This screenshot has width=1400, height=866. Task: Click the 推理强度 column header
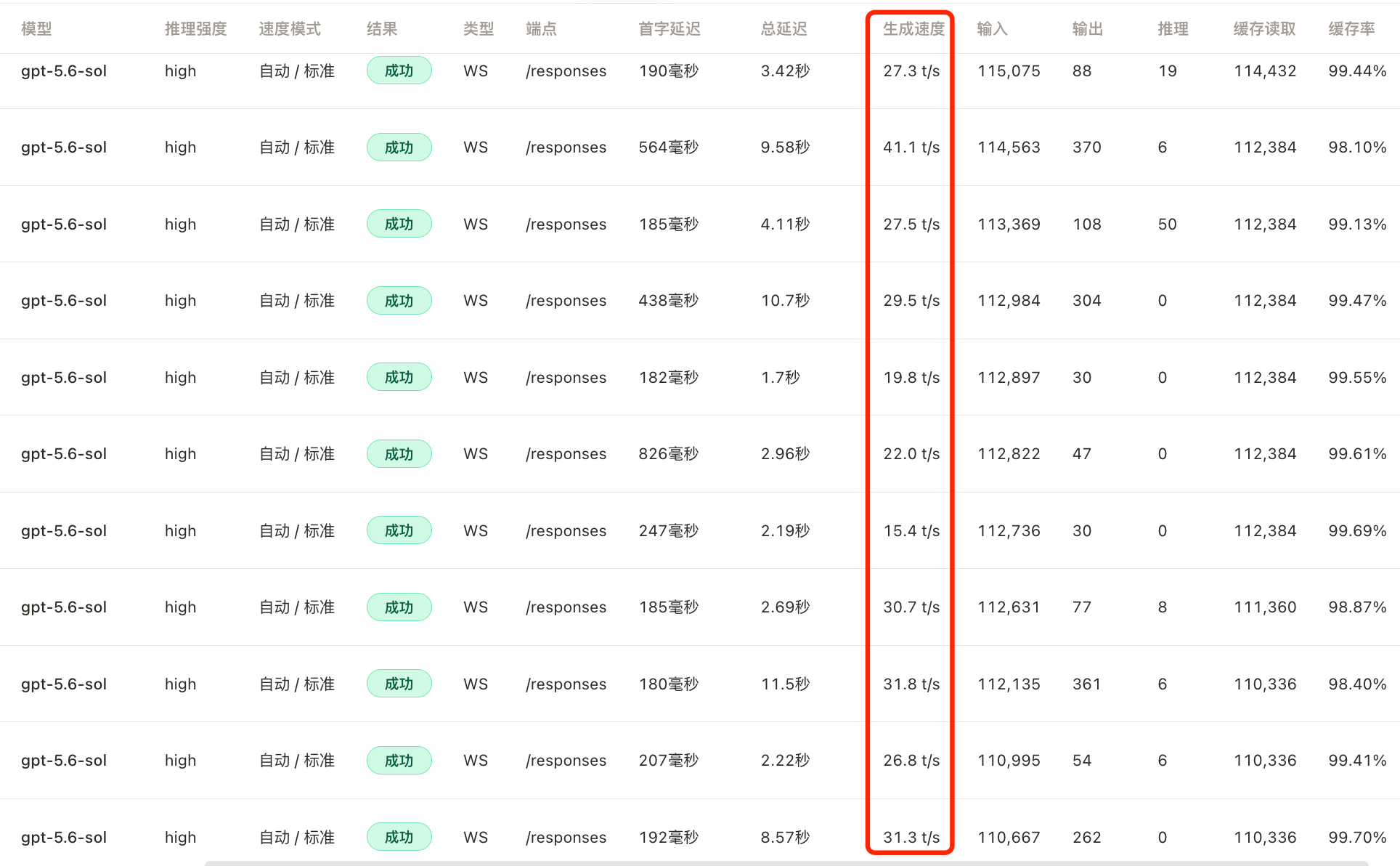point(196,29)
